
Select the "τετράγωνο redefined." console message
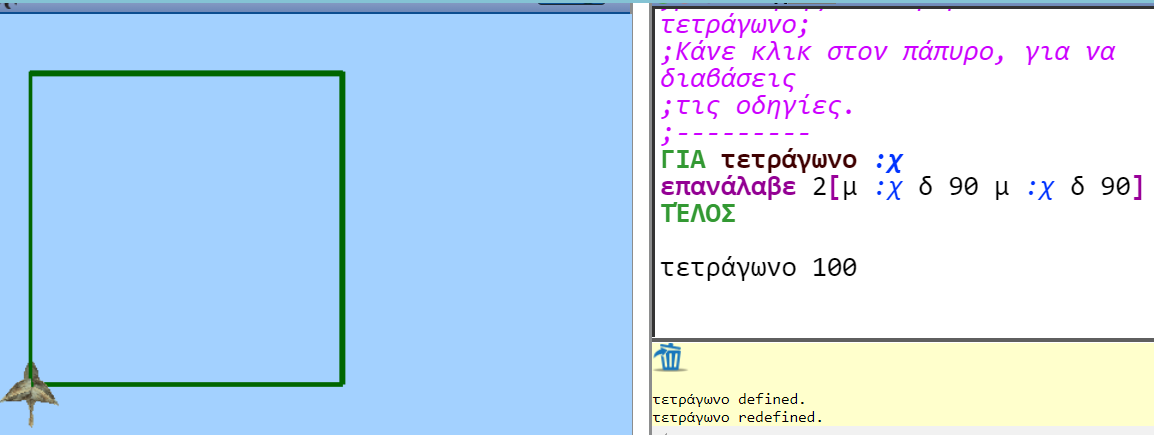(x=736, y=416)
